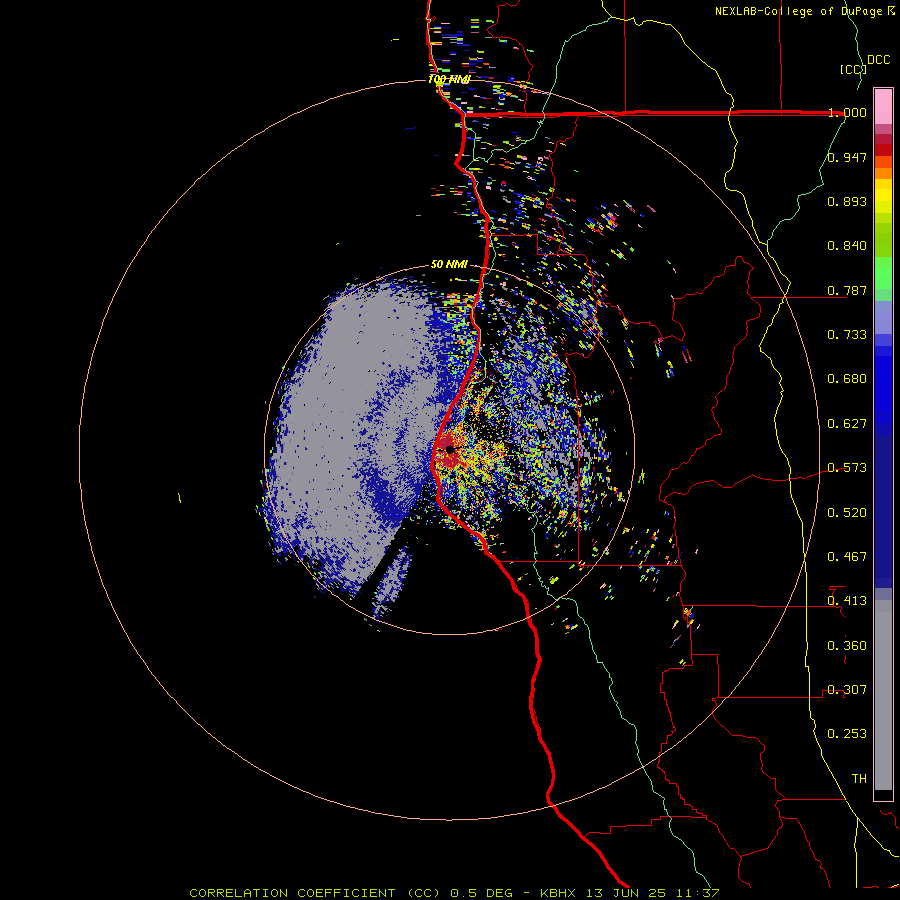This screenshot has width=900, height=900.
Task: Select the 0.307 legend value
Action: 847,690
